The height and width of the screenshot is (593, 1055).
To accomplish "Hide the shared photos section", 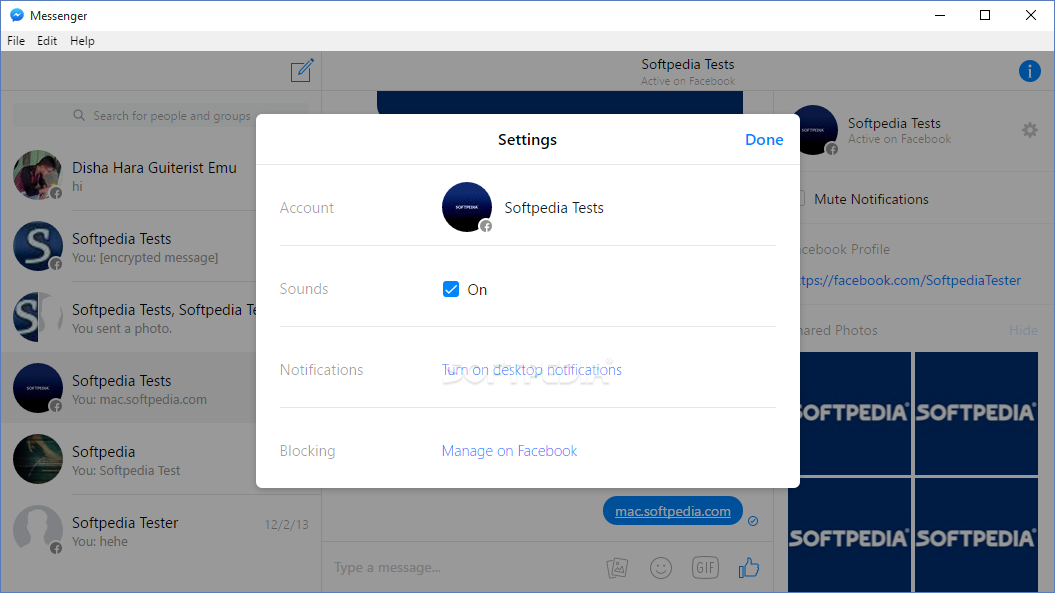I will (1023, 330).
